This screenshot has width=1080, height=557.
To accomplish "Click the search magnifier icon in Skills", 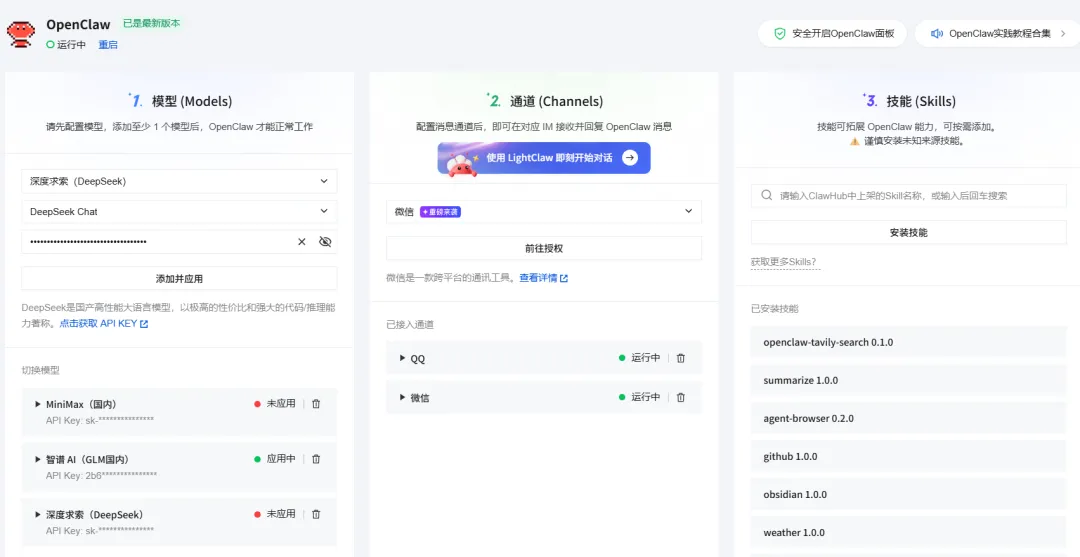I will pos(767,196).
